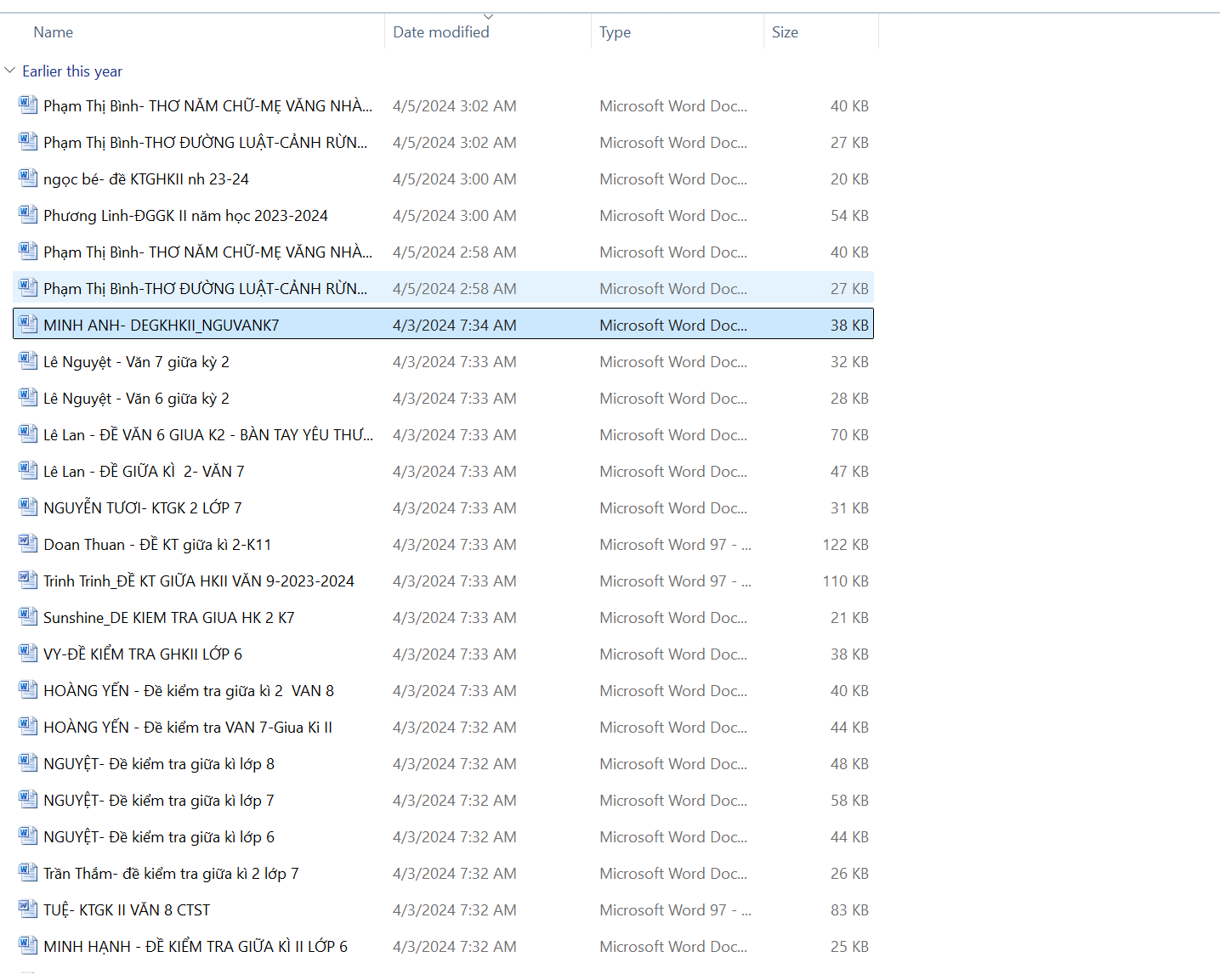This screenshot has height=980, width=1220.
Task: Select icon of NGUYỆT- Đề kiểm tra lớp 8
Action: click(28, 763)
